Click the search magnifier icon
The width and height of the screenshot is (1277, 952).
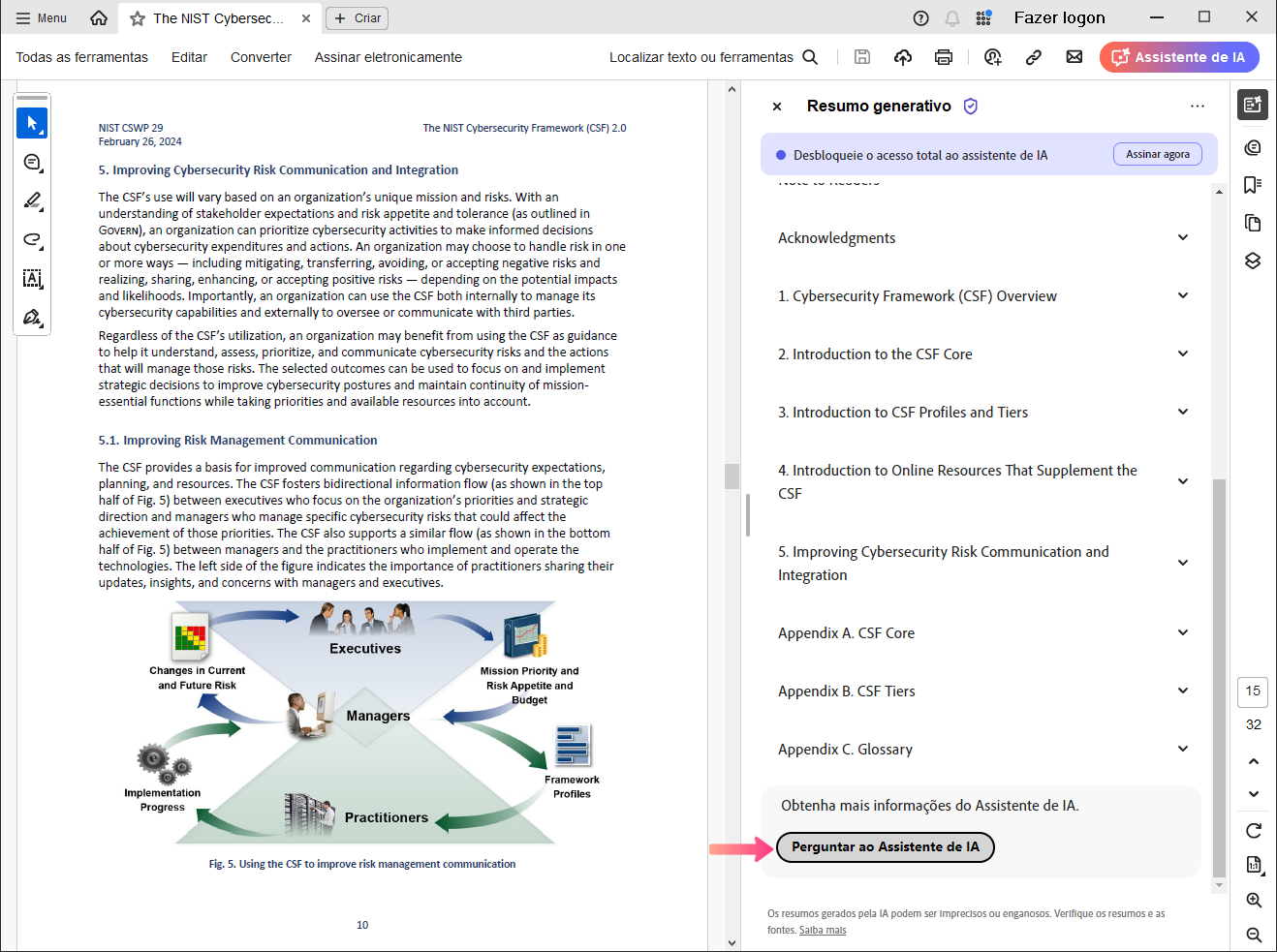coord(811,57)
